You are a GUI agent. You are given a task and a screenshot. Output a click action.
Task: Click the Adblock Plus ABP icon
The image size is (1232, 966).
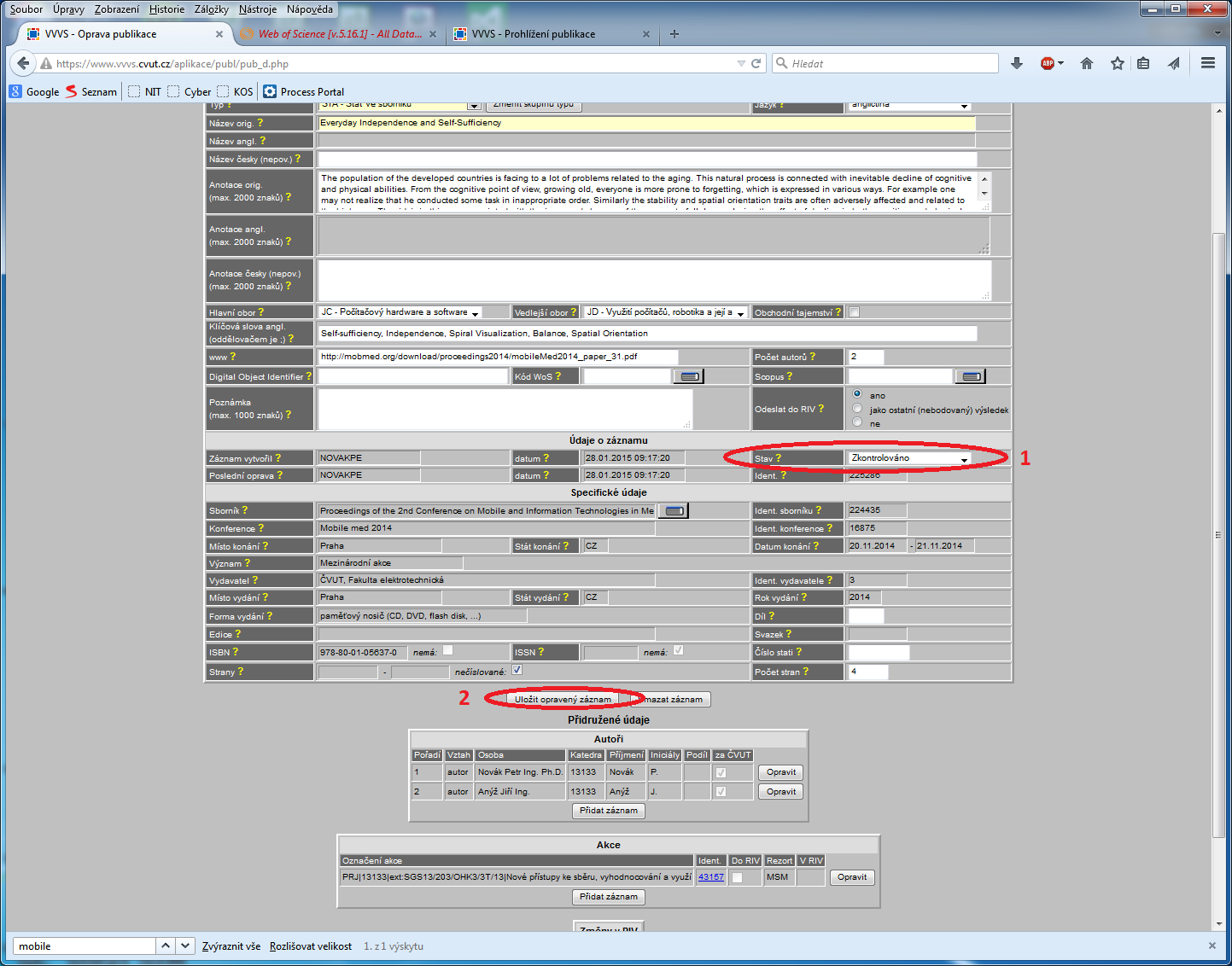(x=1048, y=63)
